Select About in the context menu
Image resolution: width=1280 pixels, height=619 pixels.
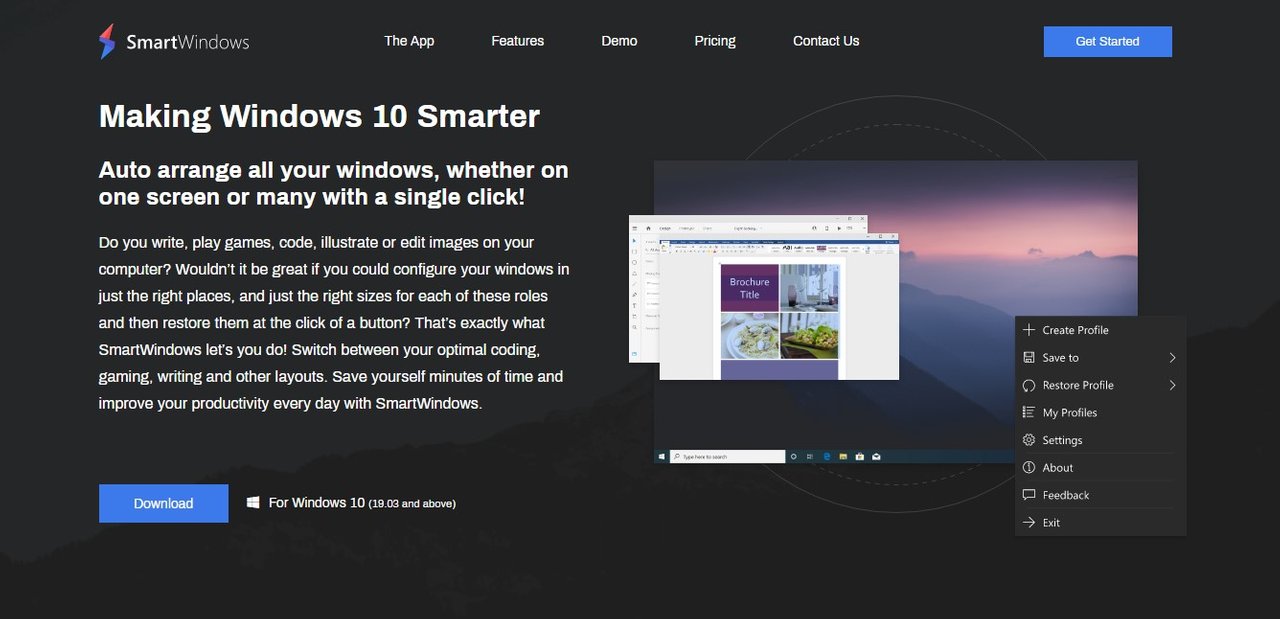1100,467
